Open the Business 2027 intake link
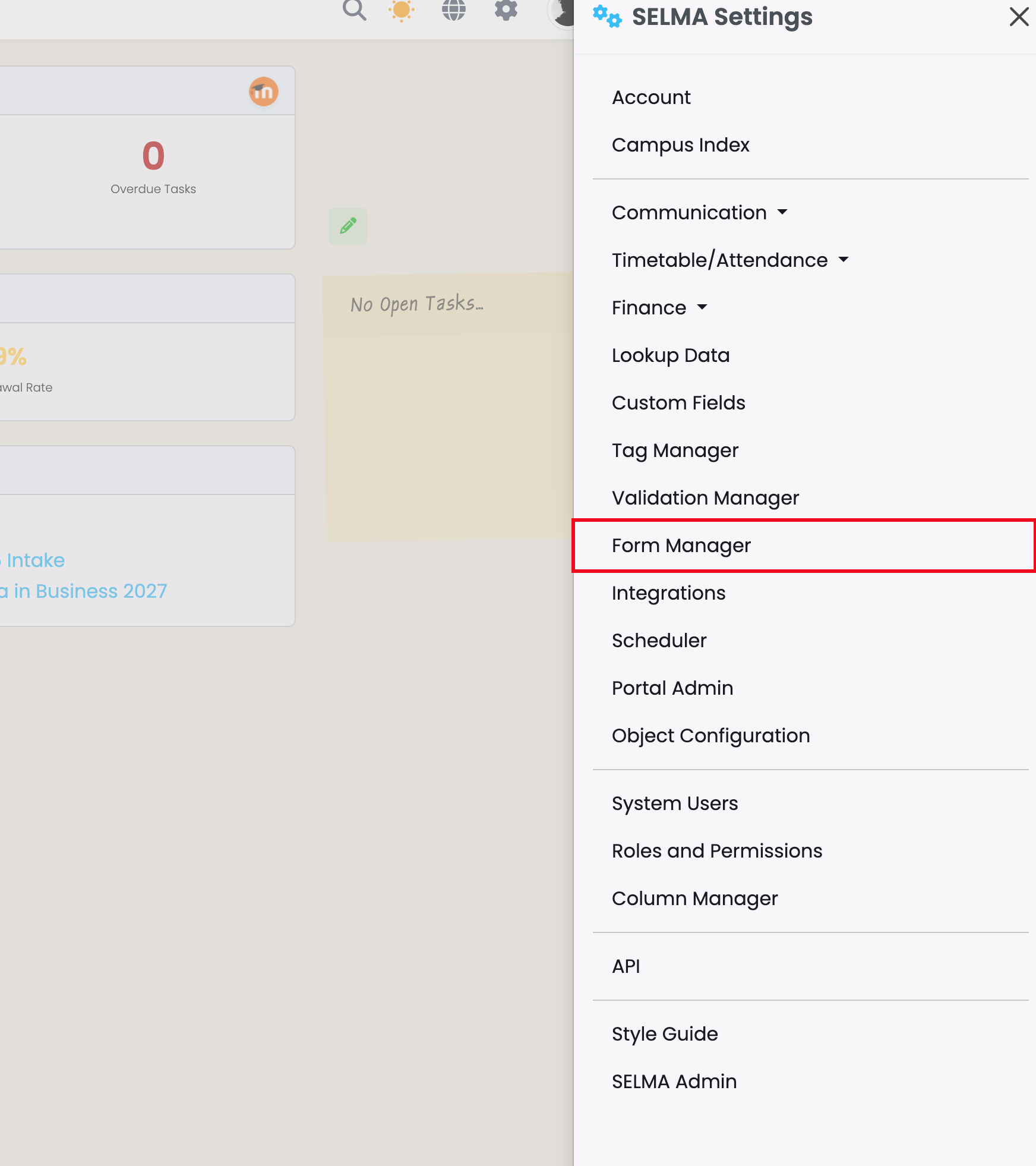Viewport: 1036px width, 1166px height. point(89,591)
